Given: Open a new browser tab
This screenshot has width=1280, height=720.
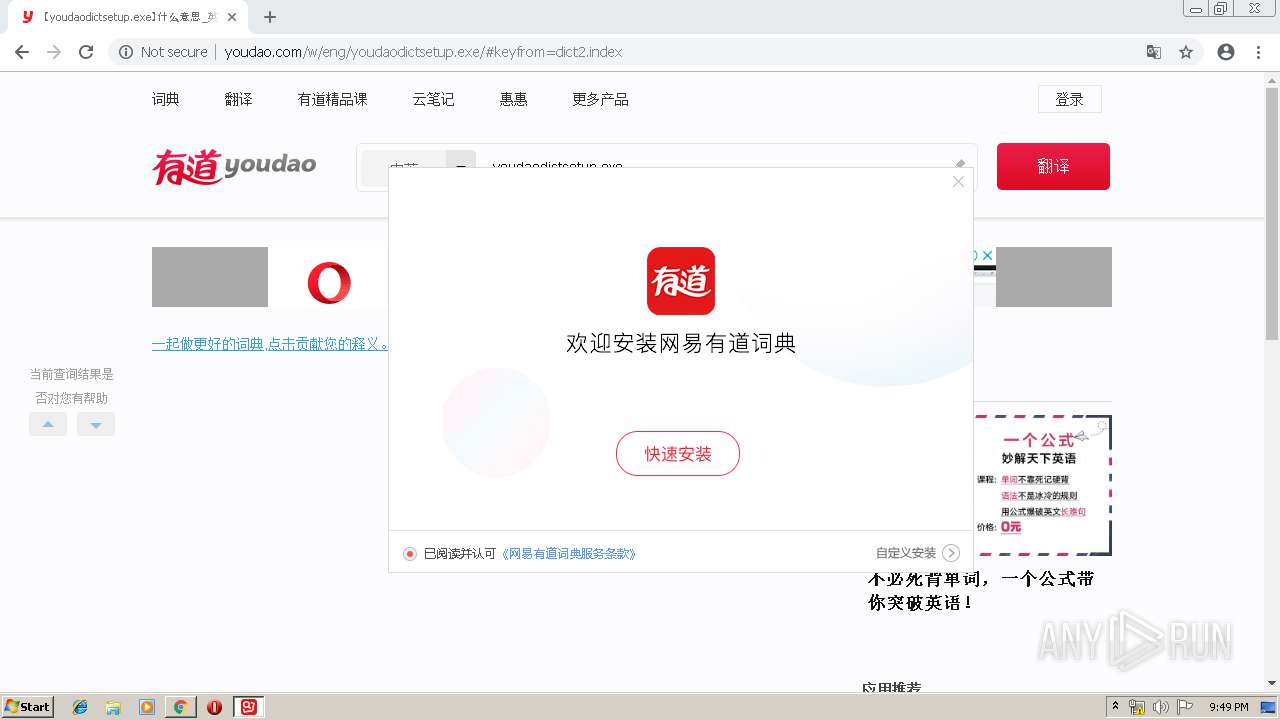Looking at the screenshot, I should coord(270,17).
